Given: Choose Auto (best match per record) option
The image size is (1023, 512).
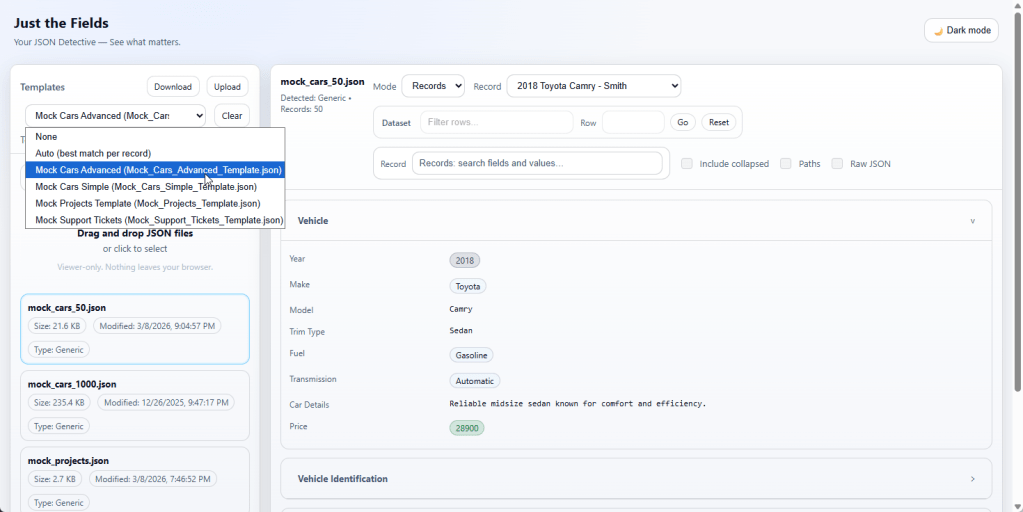Looking at the screenshot, I should pos(93,153).
